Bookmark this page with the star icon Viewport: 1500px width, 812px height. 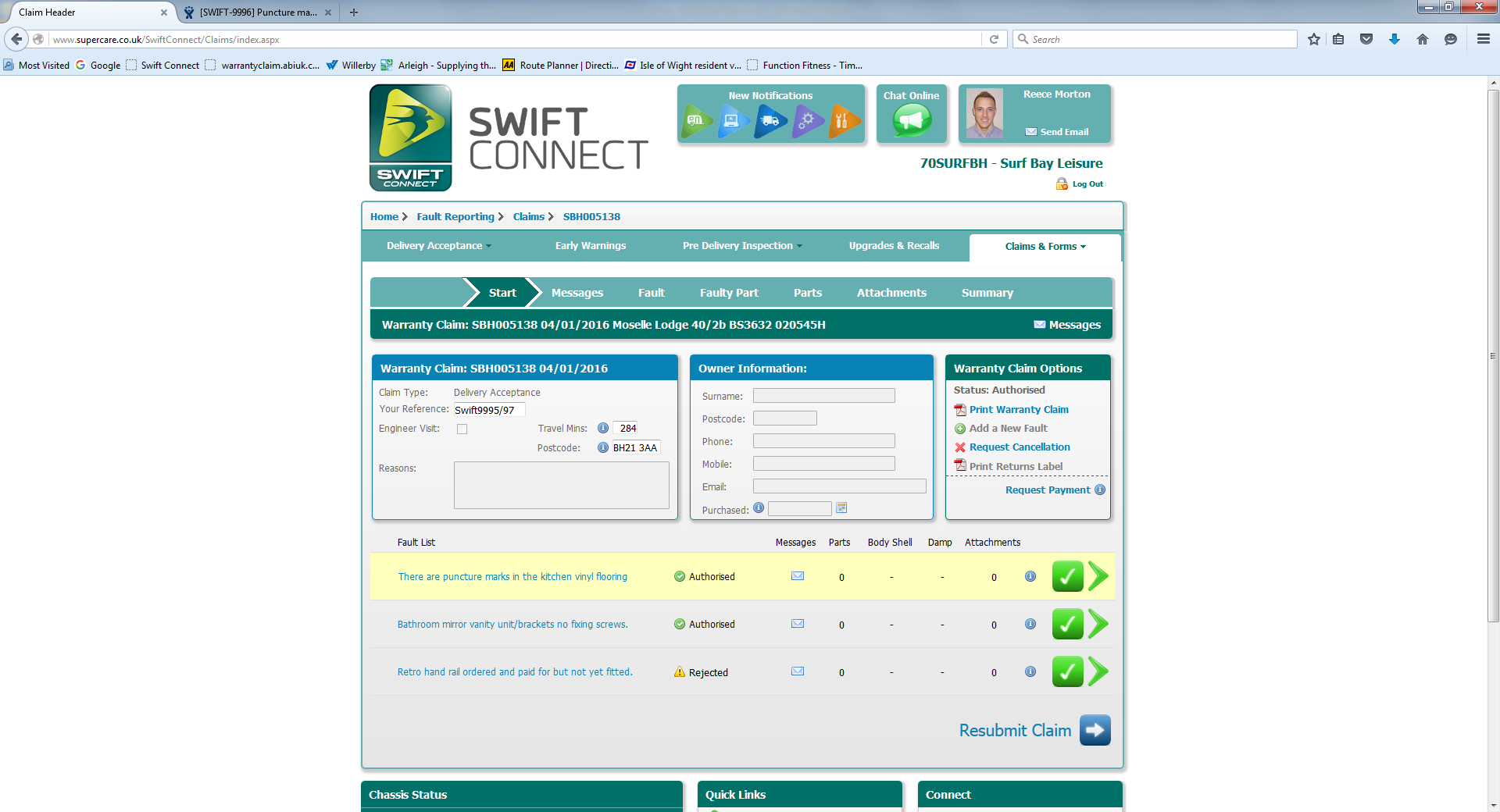tap(1314, 39)
